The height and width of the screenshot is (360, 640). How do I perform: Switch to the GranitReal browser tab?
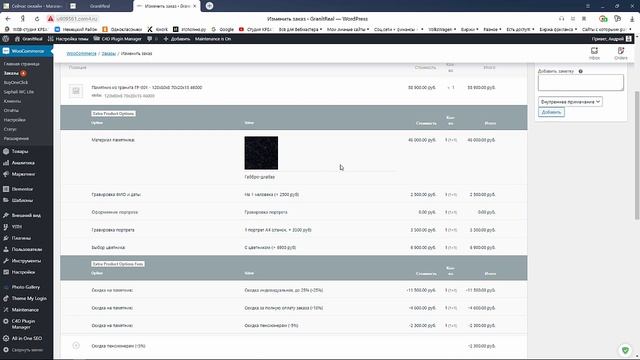(100, 6)
